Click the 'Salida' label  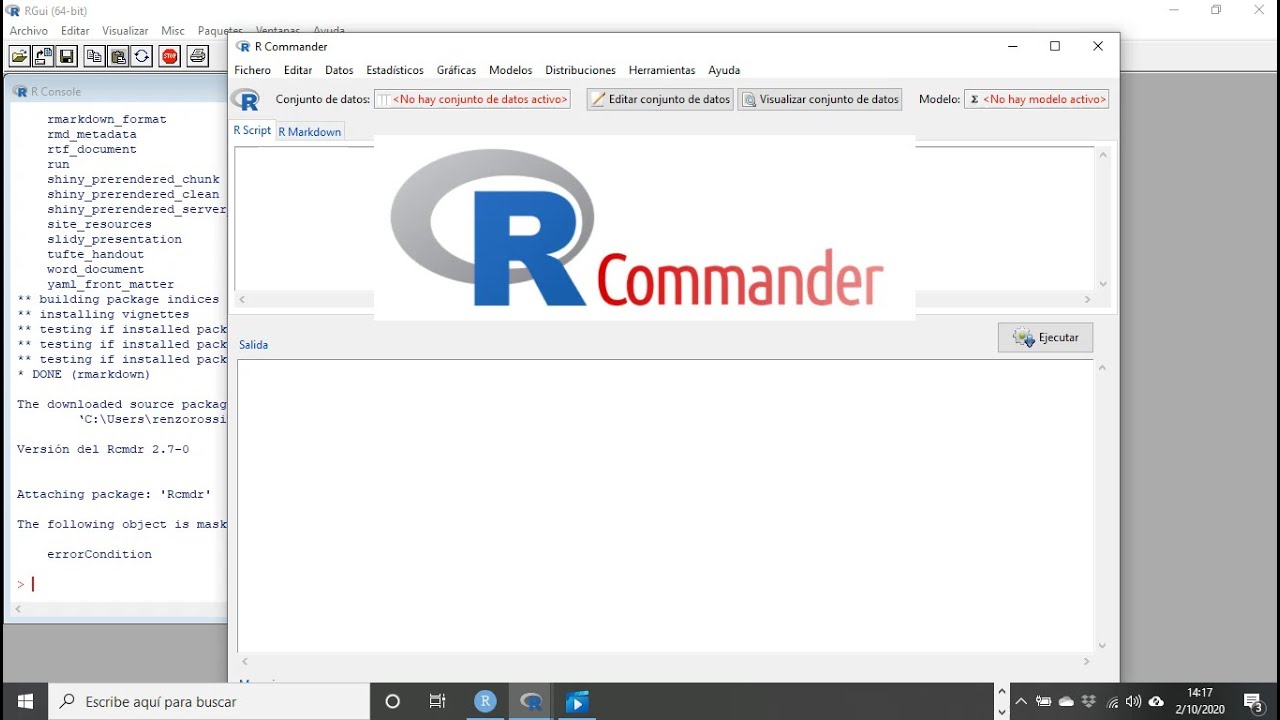click(x=253, y=345)
